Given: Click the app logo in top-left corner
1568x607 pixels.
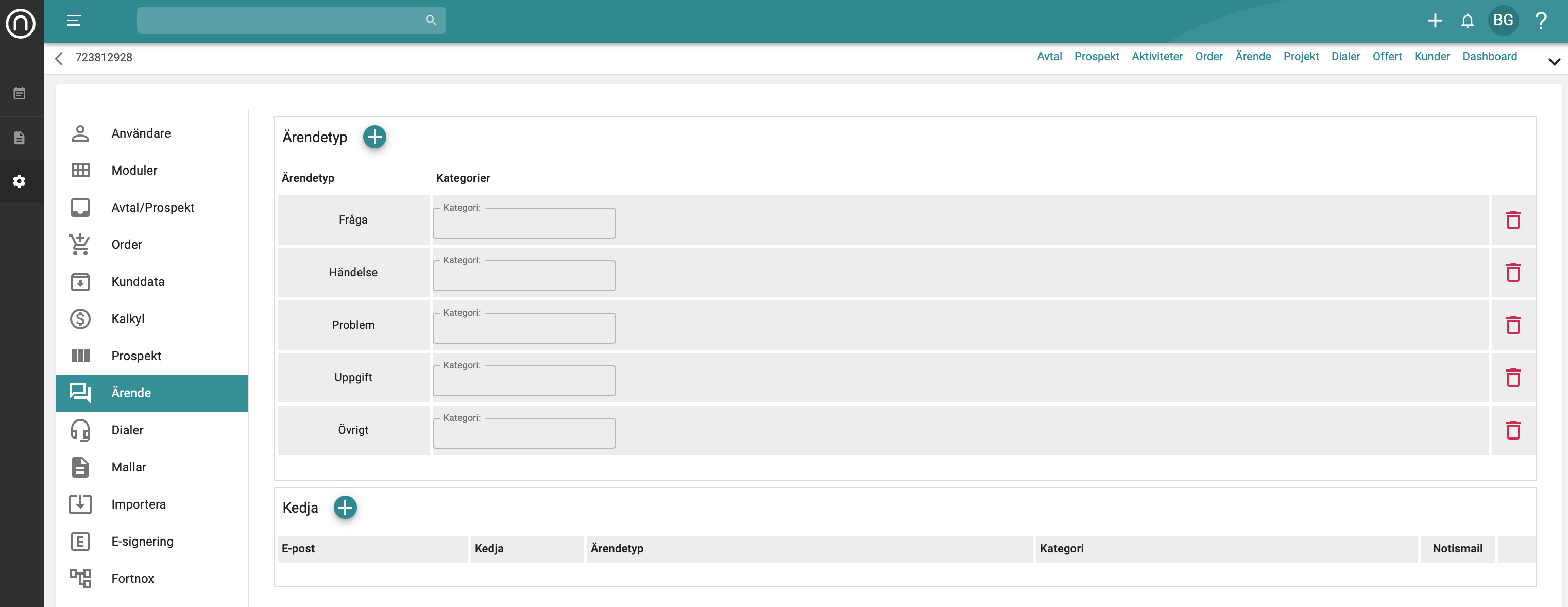Looking at the screenshot, I should click(x=21, y=23).
